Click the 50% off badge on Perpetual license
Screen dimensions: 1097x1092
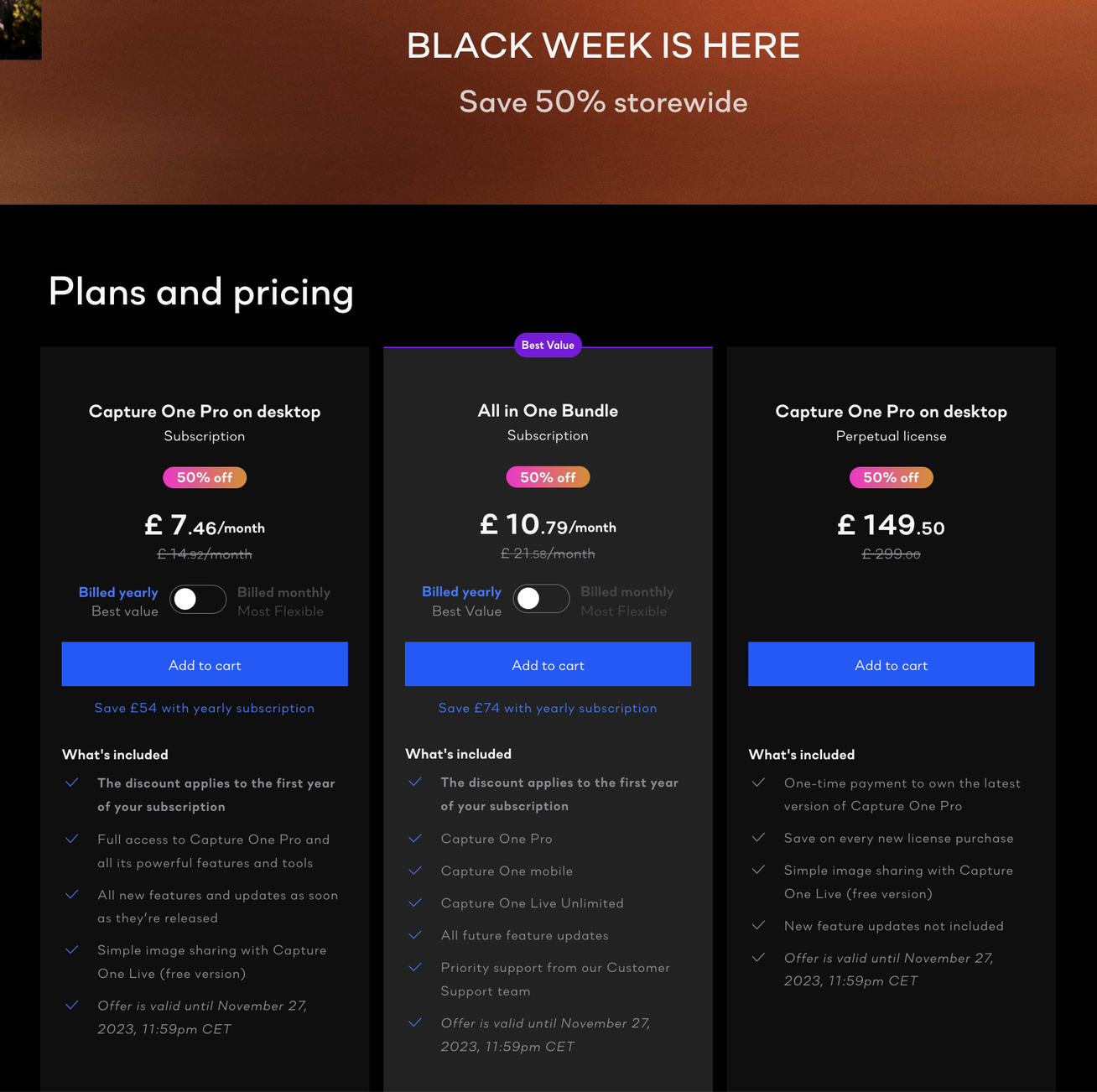click(x=891, y=477)
